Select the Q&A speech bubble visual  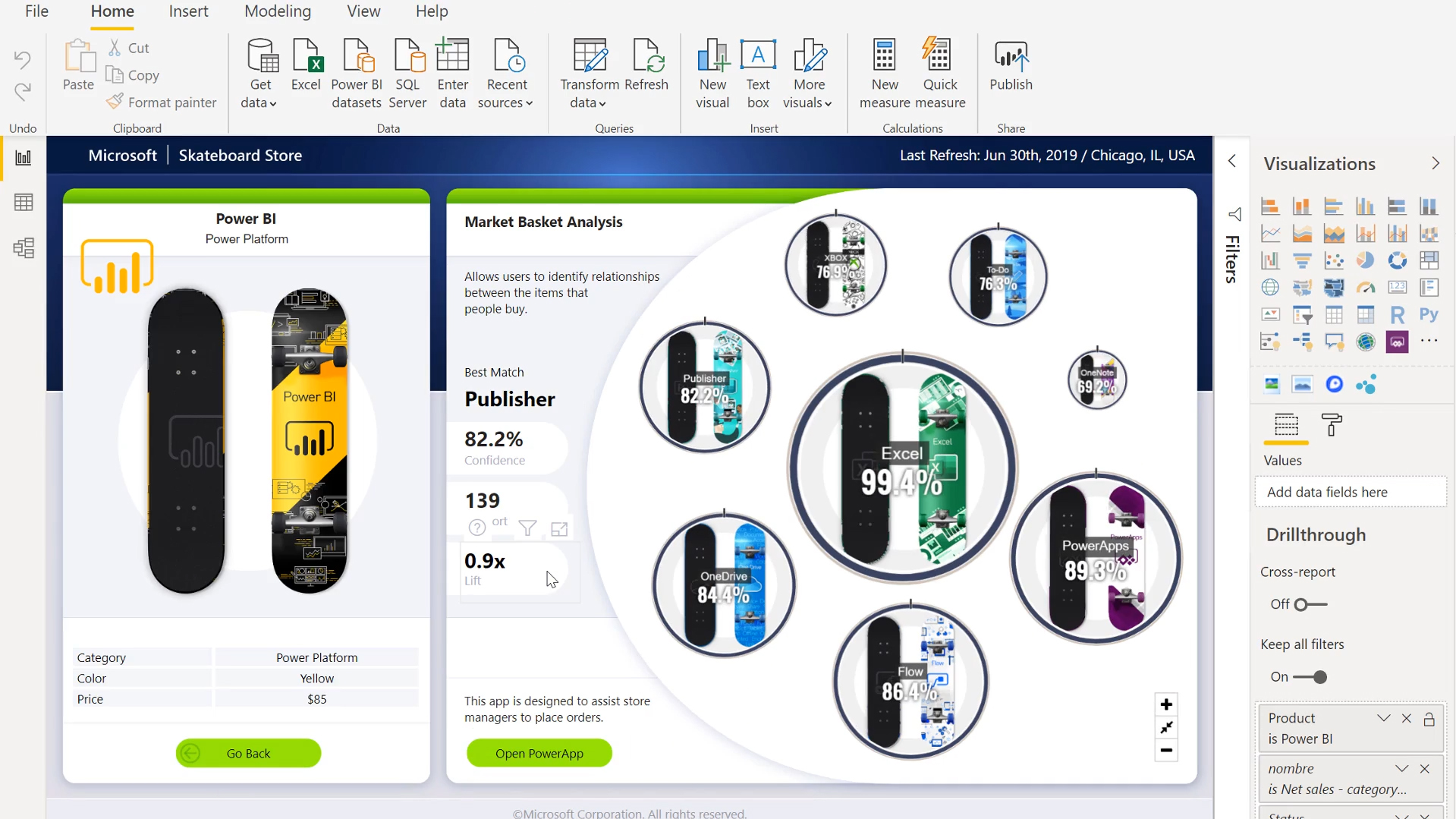[x=1334, y=342]
